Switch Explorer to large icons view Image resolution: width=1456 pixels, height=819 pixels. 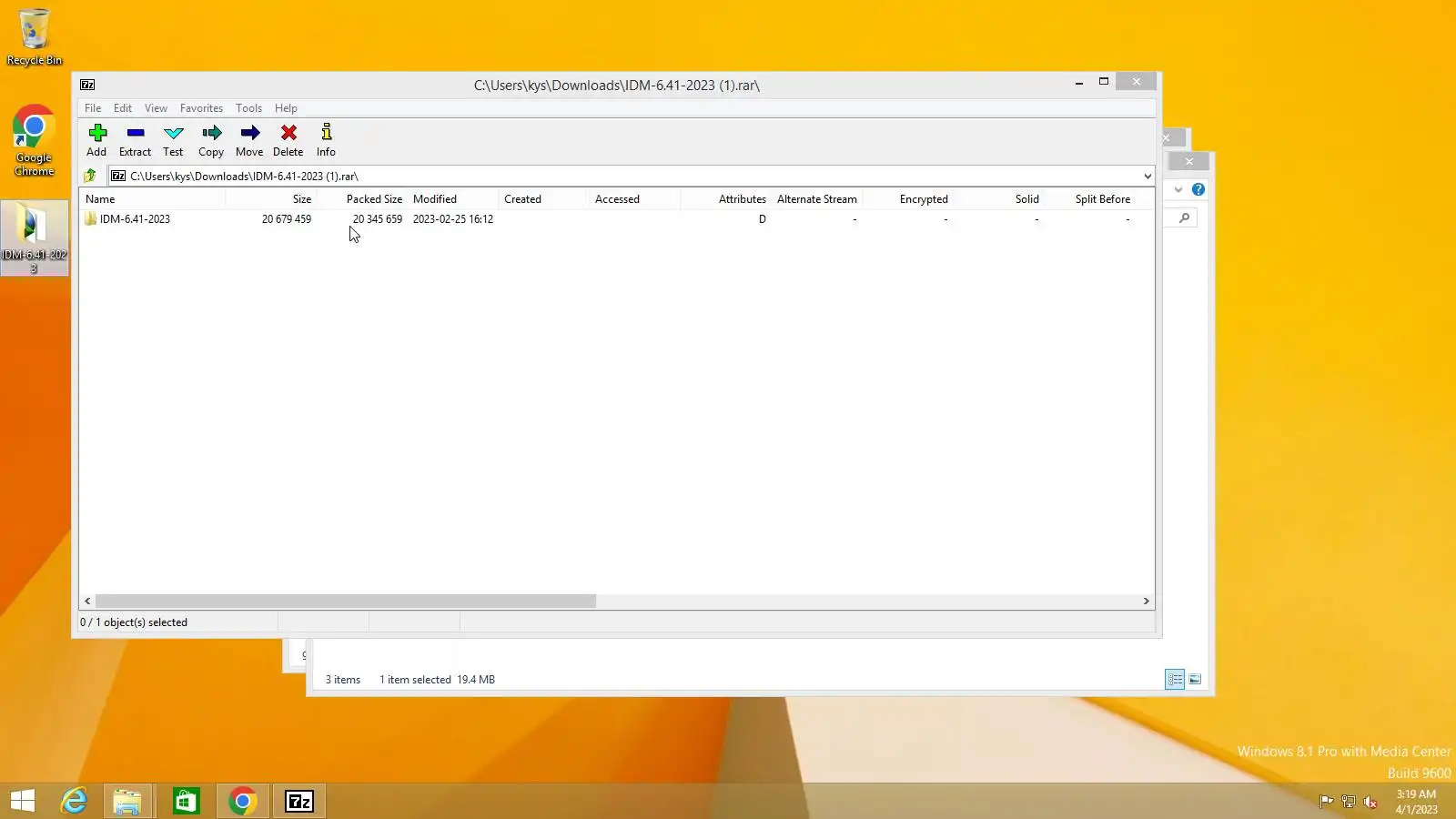tap(1195, 679)
